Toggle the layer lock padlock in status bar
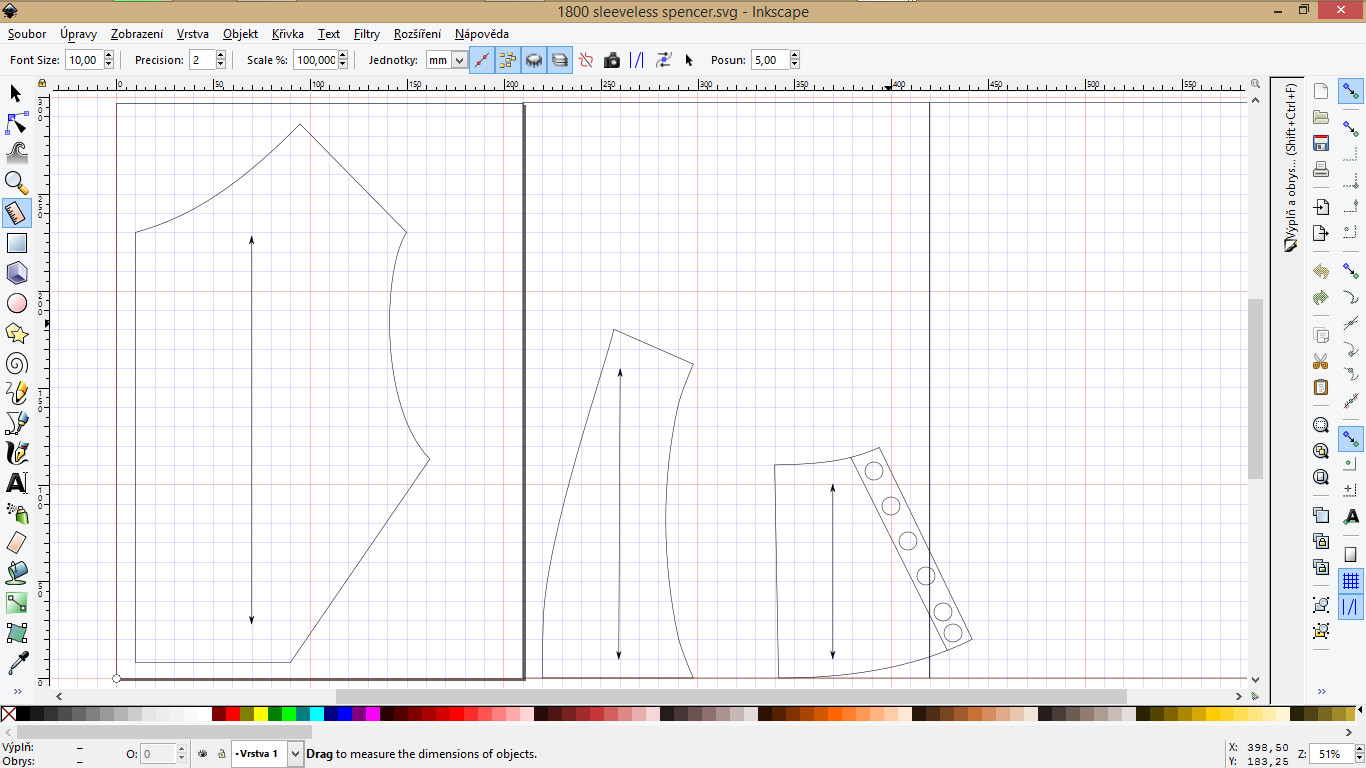The image size is (1366, 768). [x=223, y=753]
